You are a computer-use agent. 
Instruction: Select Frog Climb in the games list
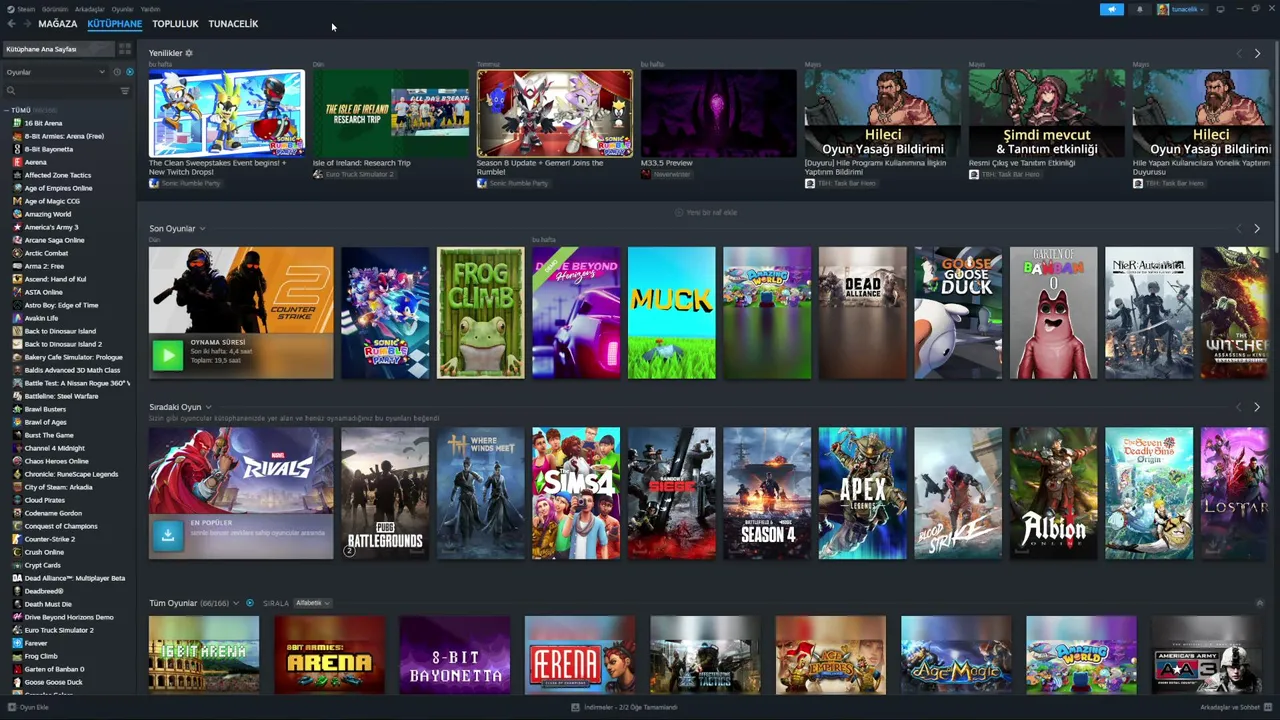[x=41, y=656]
